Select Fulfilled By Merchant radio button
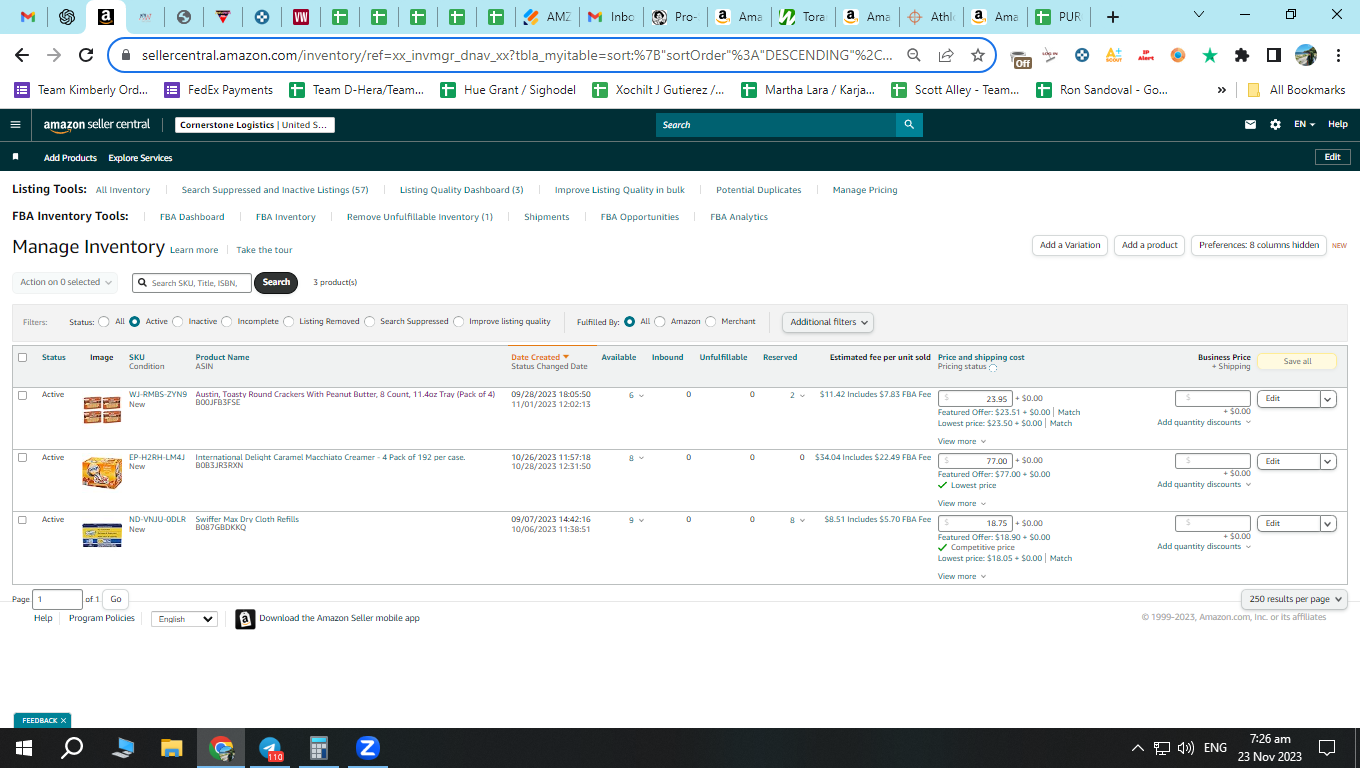Screen dimensions: 1360x768 pyautogui.click(x=711, y=322)
